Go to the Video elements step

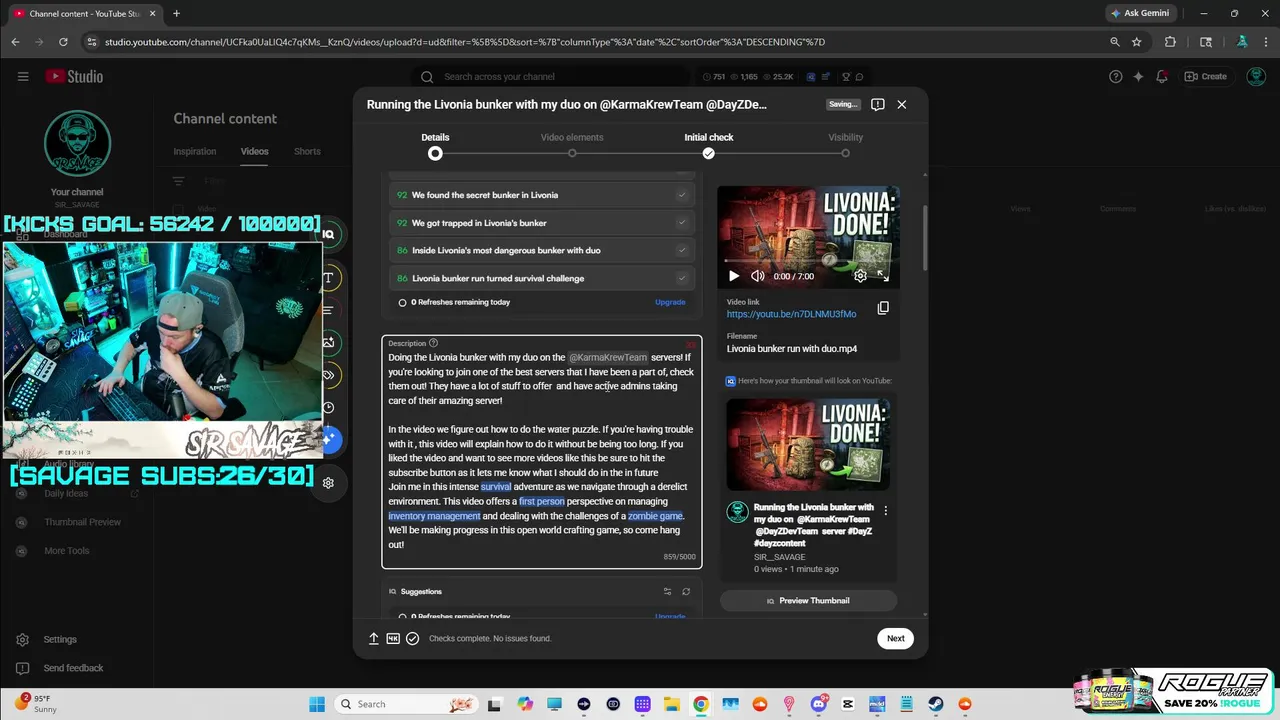572,145
